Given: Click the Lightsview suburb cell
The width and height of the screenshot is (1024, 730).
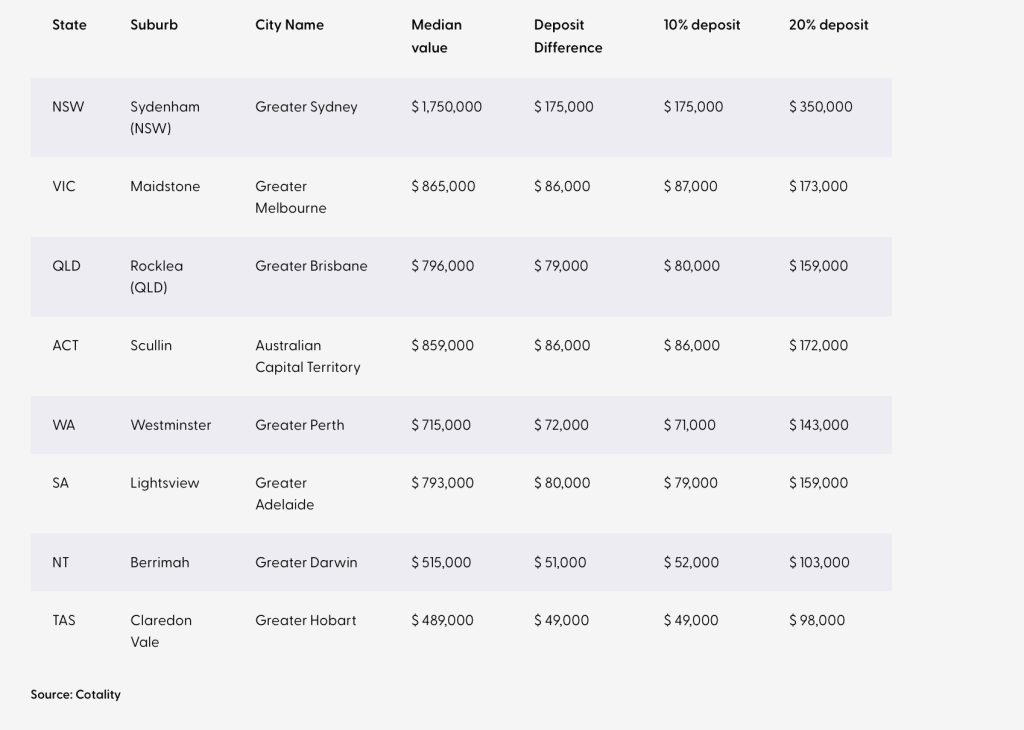Looking at the screenshot, I should click(x=165, y=483).
